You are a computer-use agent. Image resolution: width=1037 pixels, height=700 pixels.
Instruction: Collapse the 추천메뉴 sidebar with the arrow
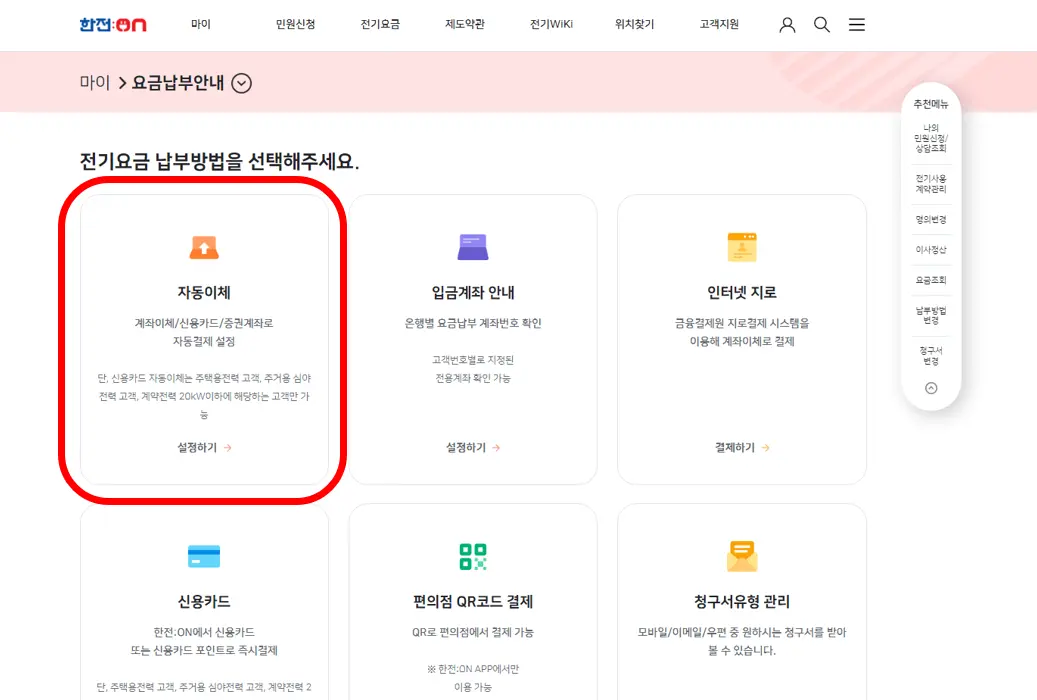[x=931, y=390]
